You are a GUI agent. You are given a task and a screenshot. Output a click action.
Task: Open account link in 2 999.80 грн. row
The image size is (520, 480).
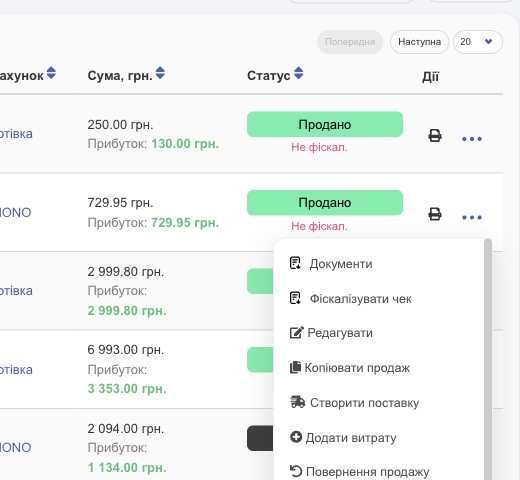(x=16, y=291)
